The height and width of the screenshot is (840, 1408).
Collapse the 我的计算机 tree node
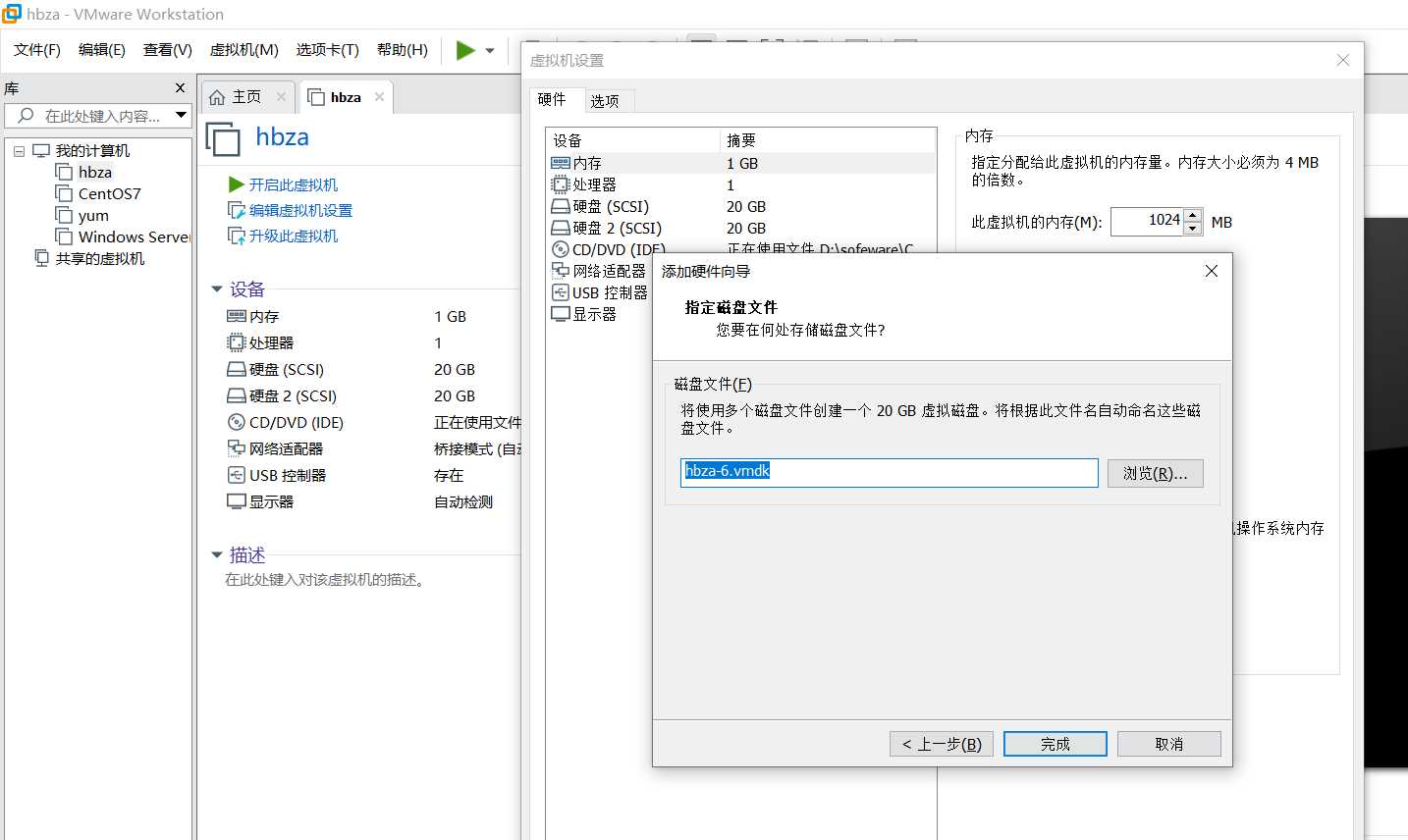click(x=19, y=151)
